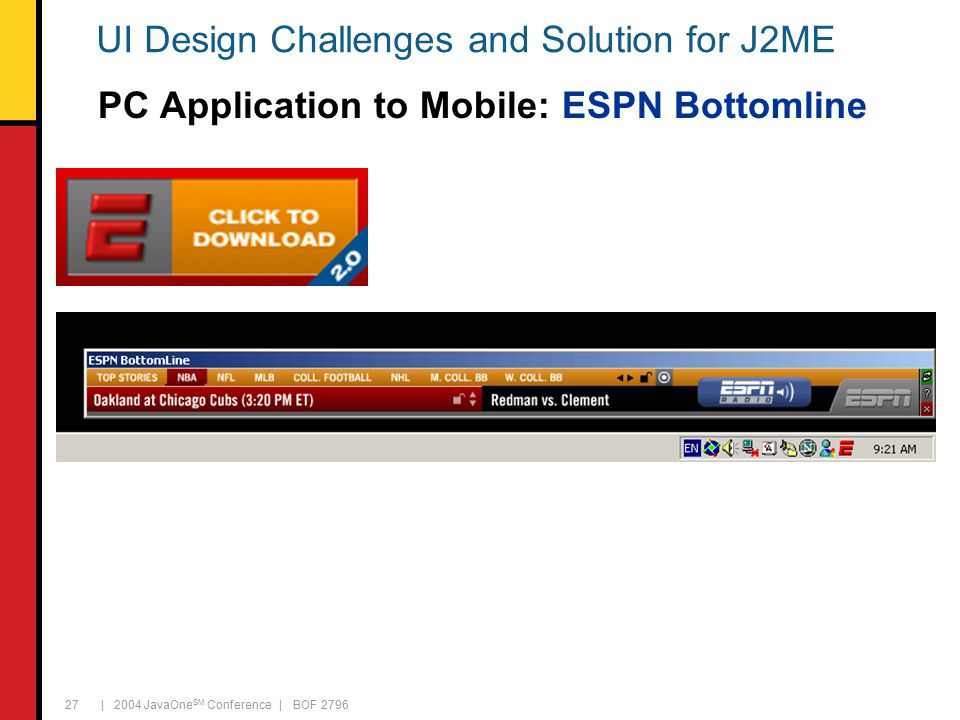The height and width of the screenshot is (720, 960).
Task: Toggle the lock icon in the score ticker
Action: pyautogui.click(x=458, y=399)
